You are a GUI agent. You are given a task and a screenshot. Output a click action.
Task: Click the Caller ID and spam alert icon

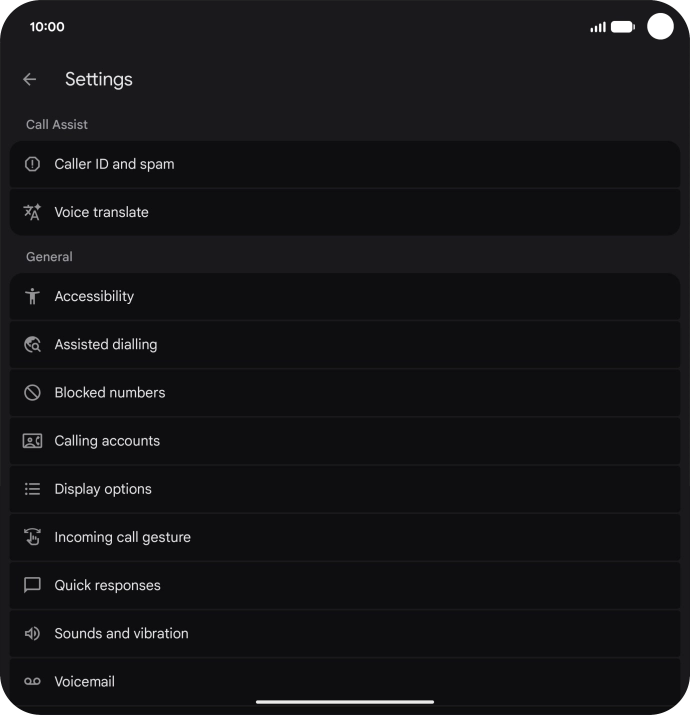(x=32, y=164)
